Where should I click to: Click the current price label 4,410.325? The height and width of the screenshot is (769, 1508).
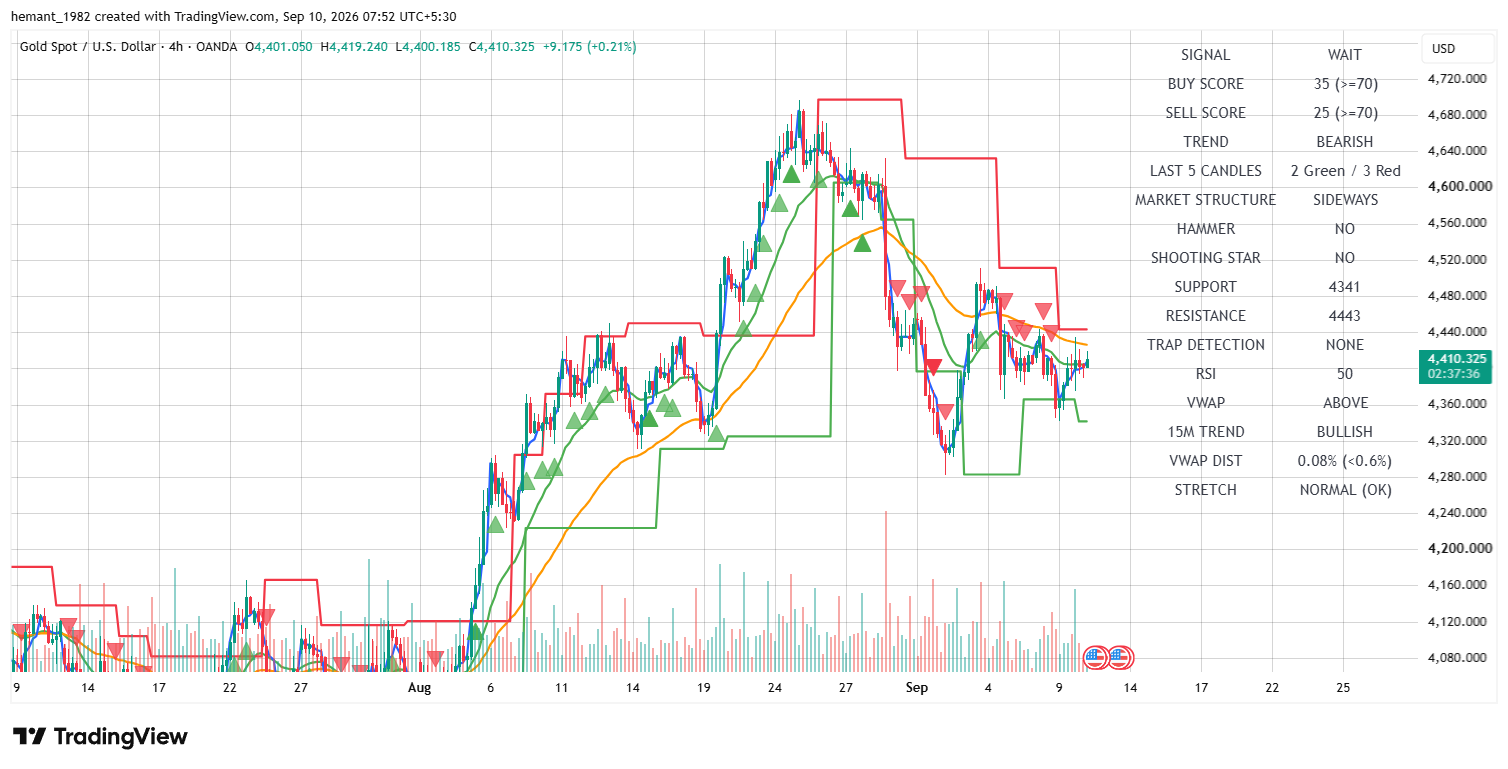tap(1456, 358)
